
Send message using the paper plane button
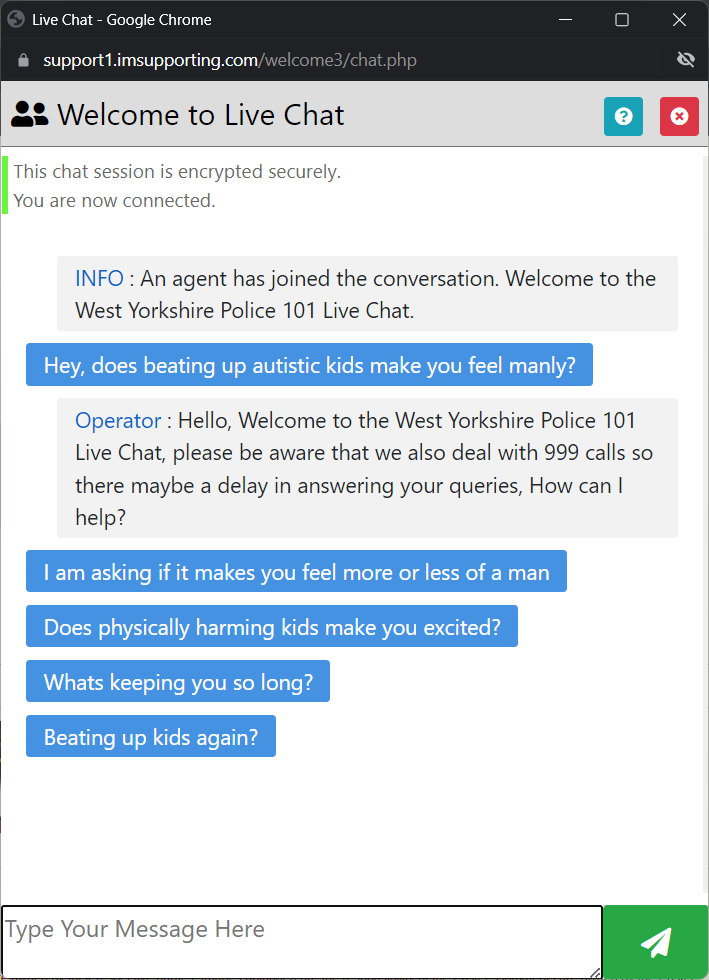point(655,942)
